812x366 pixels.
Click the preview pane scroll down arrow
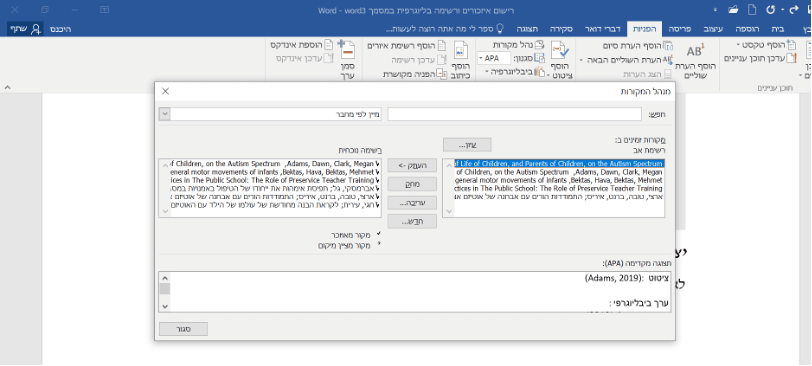165,306
